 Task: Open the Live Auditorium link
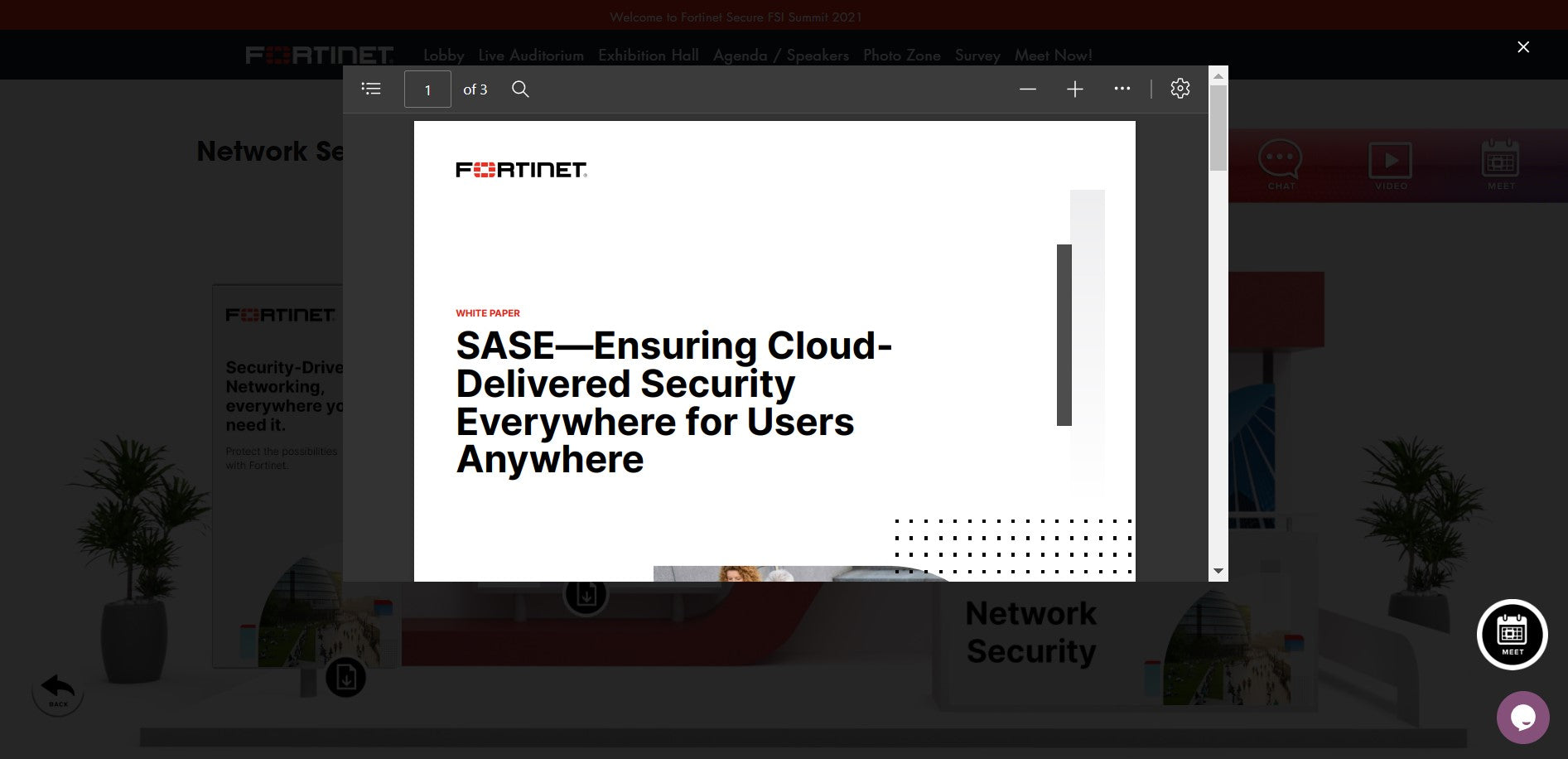[x=530, y=56]
